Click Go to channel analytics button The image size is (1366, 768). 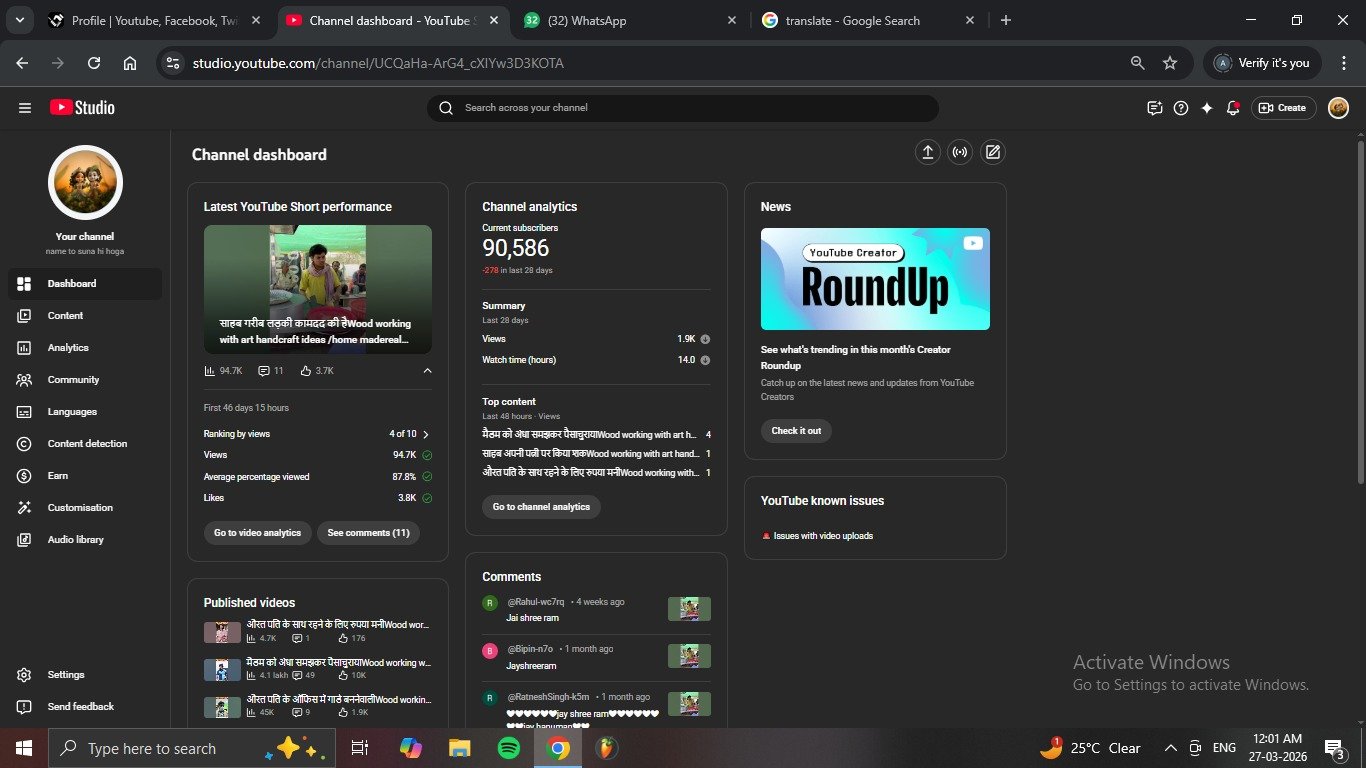coord(541,507)
